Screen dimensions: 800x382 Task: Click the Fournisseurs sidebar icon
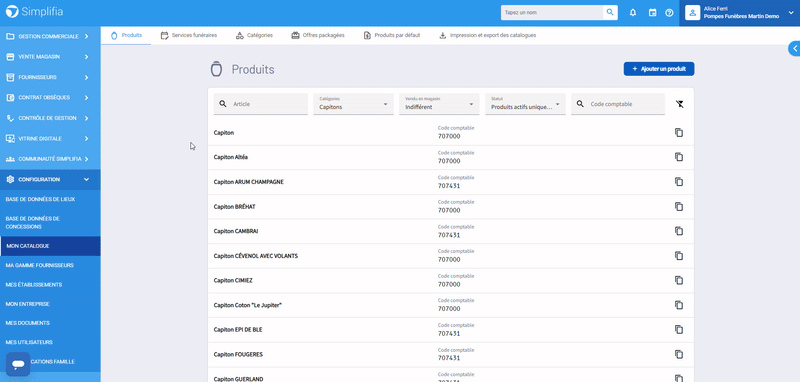[x=10, y=77]
